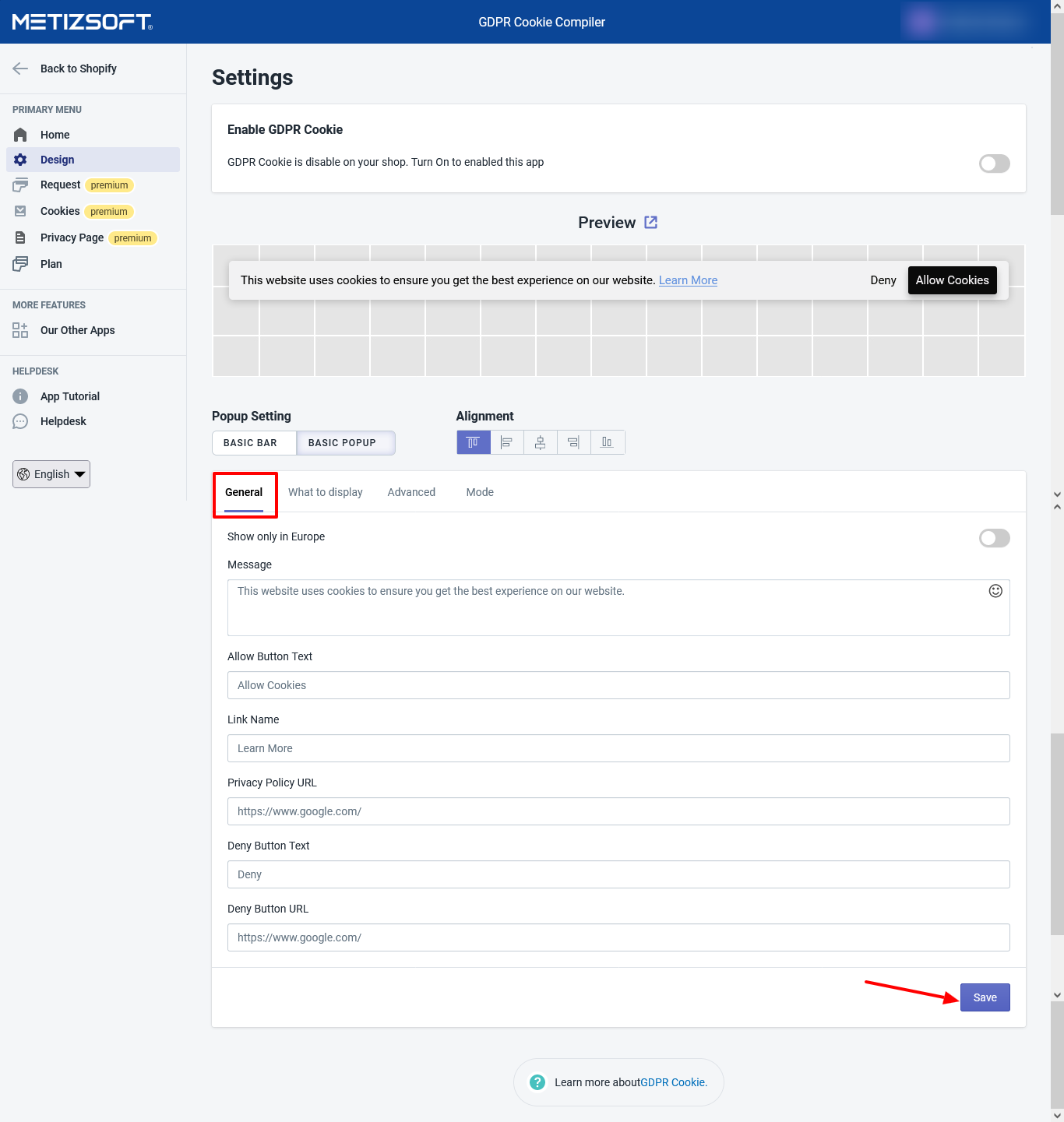Enable the GDPR Cookie toggle
The image size is (1064, 1122).
[x=994, y=164]
